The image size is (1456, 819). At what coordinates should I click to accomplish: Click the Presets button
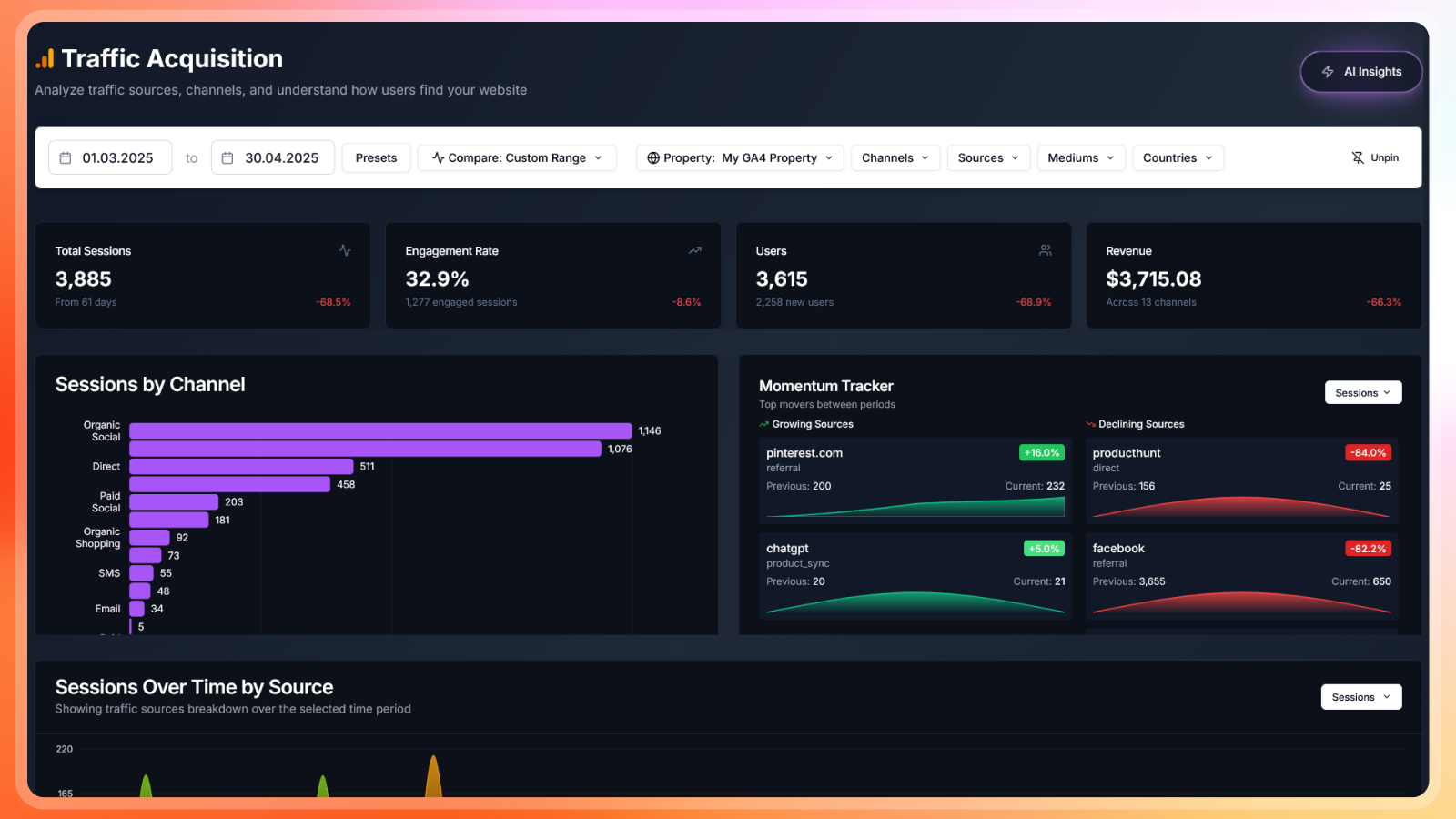[376, 158]
